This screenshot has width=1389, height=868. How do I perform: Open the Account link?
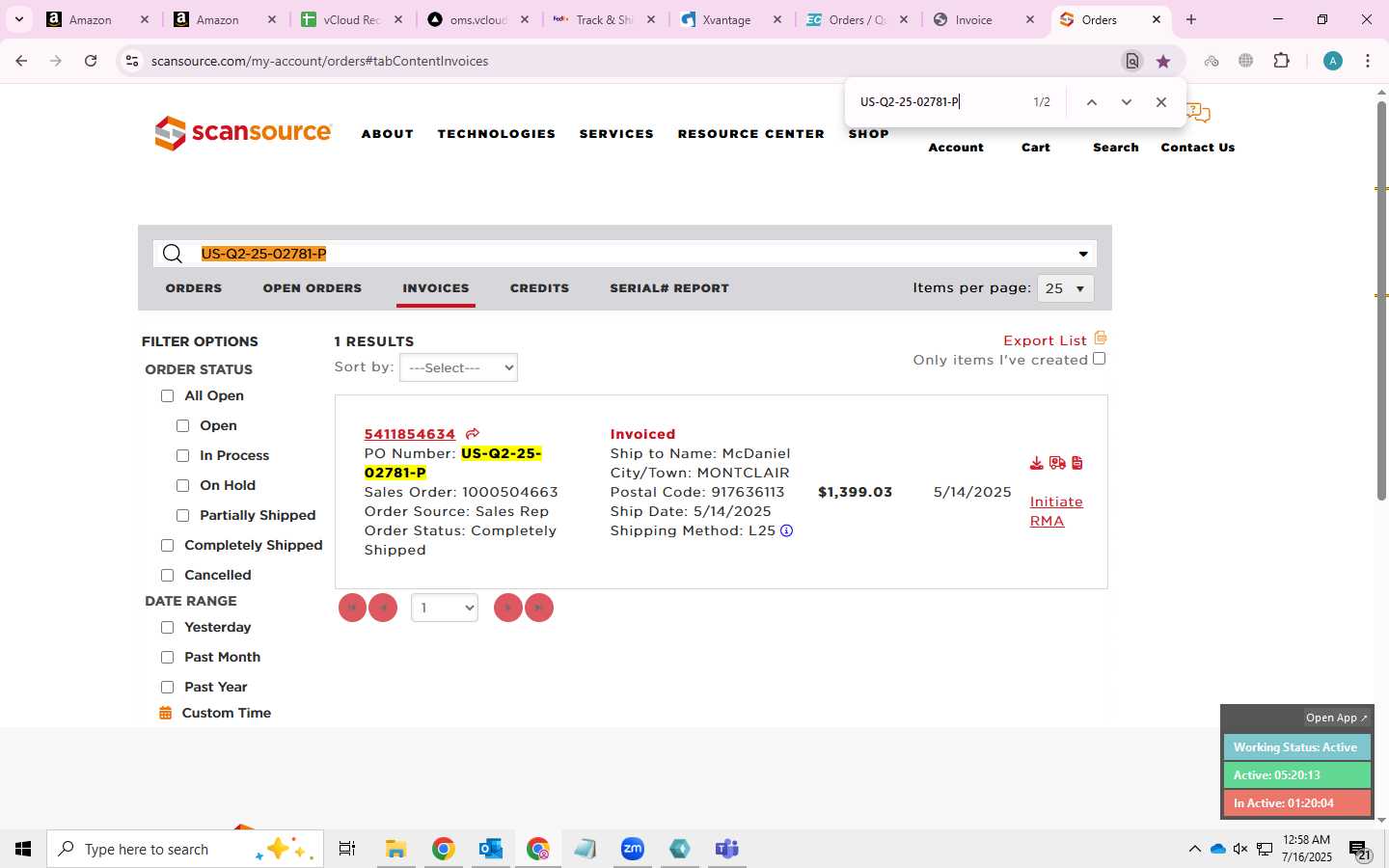(956, 148)
